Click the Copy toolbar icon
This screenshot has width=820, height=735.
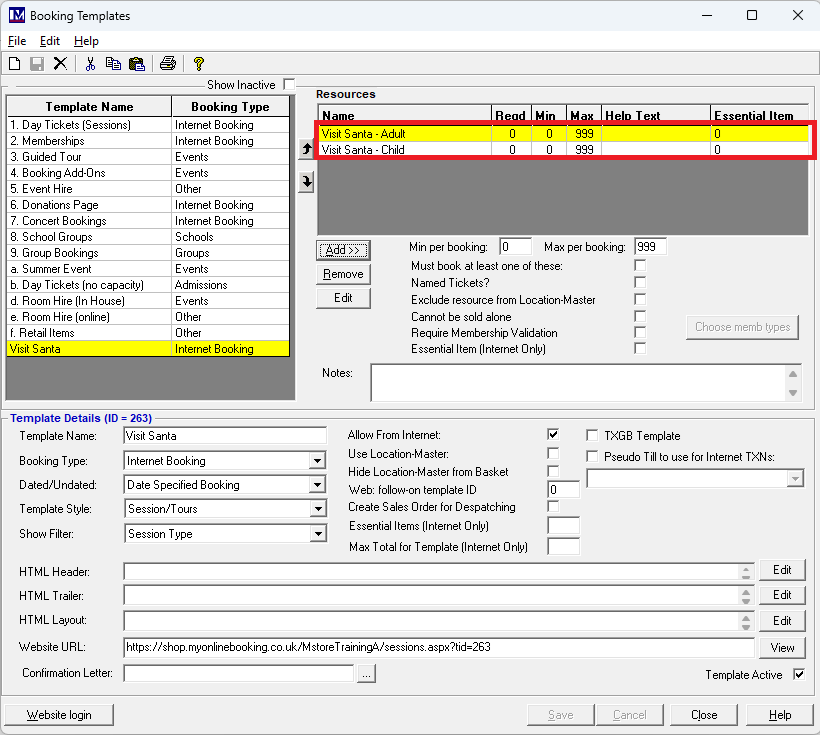pos(113,64)
